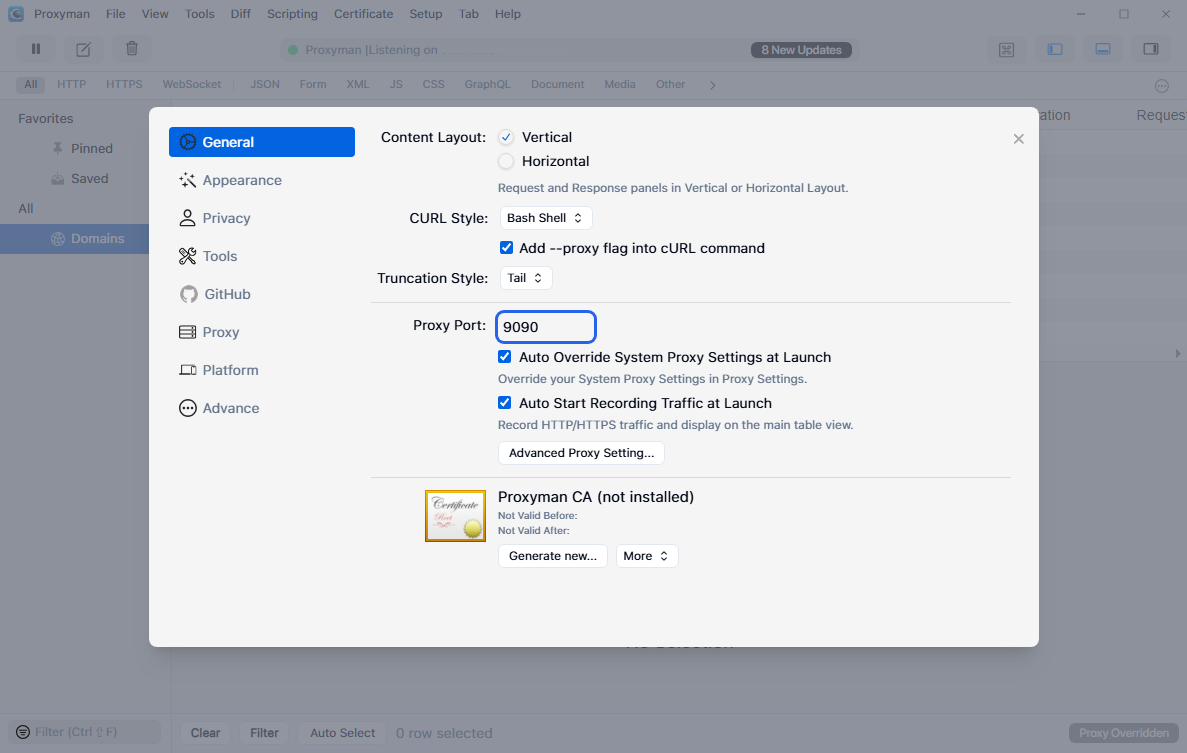This screenshot has width=1187, height=753.
Task: Click the Proxy Port input field
Action: [546, 327]
